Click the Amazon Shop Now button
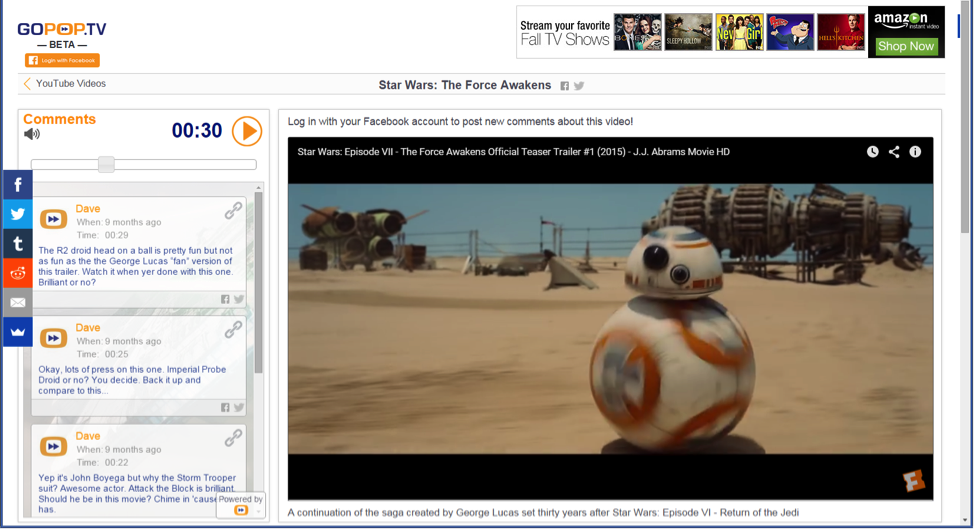Viewport: 975px width, 529px height. 906,46
